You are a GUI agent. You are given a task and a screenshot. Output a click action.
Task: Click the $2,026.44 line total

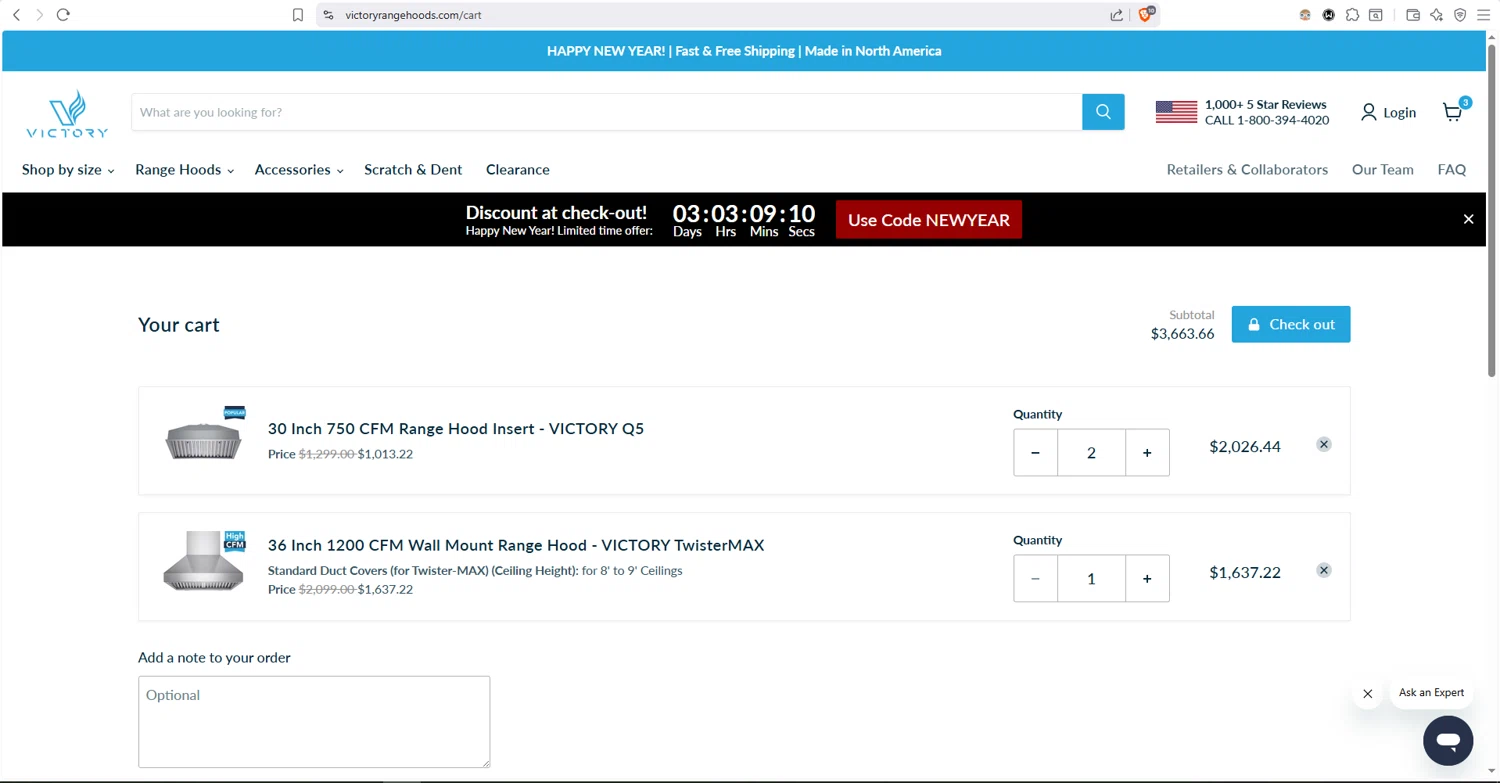point(1245,447)
